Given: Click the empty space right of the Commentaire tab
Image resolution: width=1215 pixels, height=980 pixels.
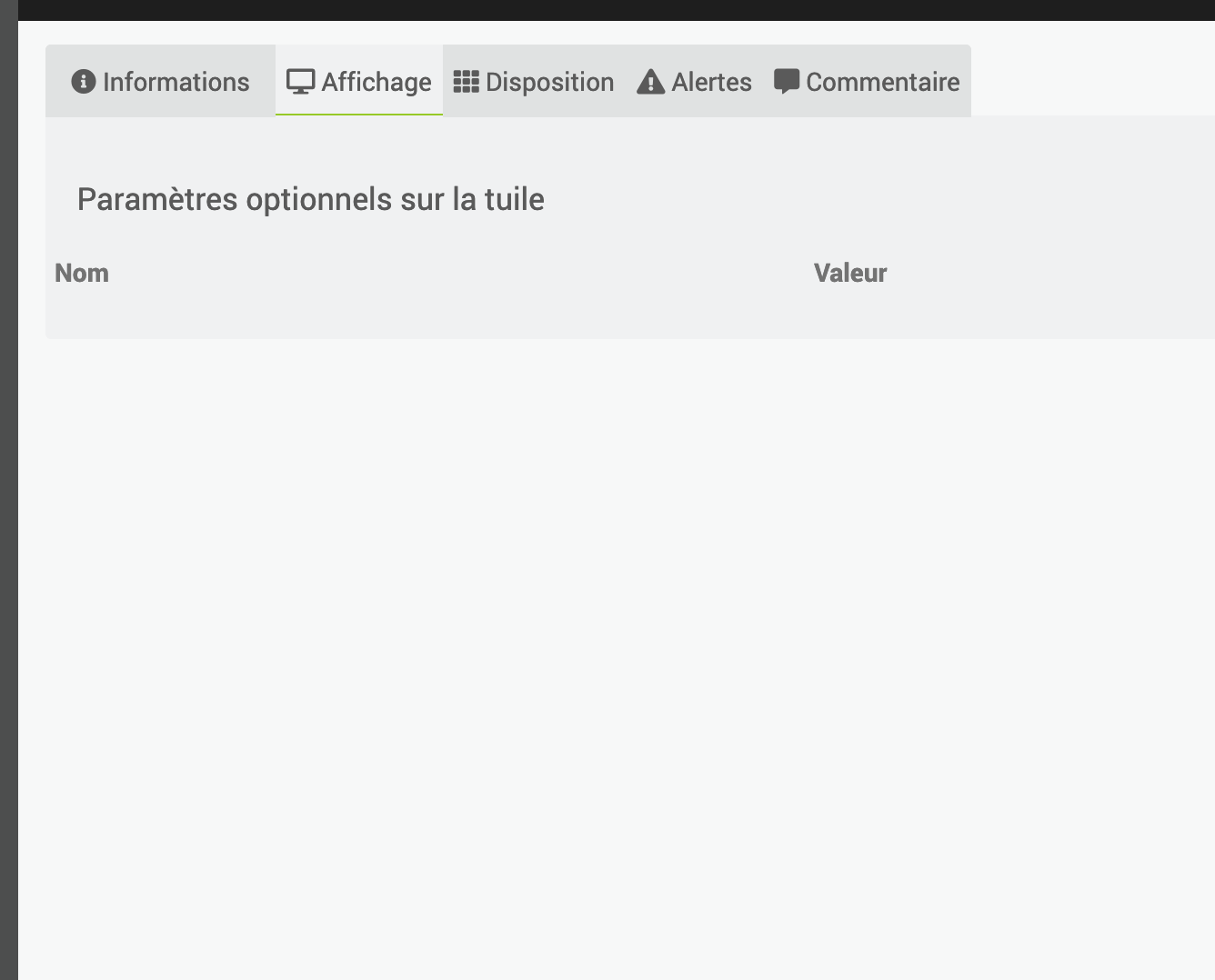Looking at the screenshot, I should point(1093,80).
